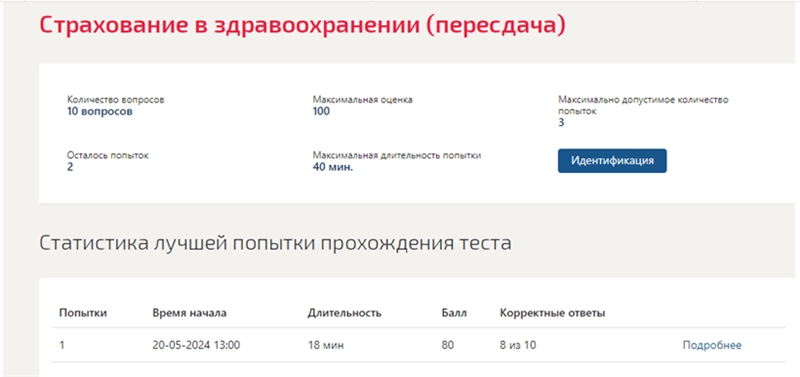Viewport: 800px width, 377px height.
Task: Click the Балл column header
Action: tap(454, 313)
